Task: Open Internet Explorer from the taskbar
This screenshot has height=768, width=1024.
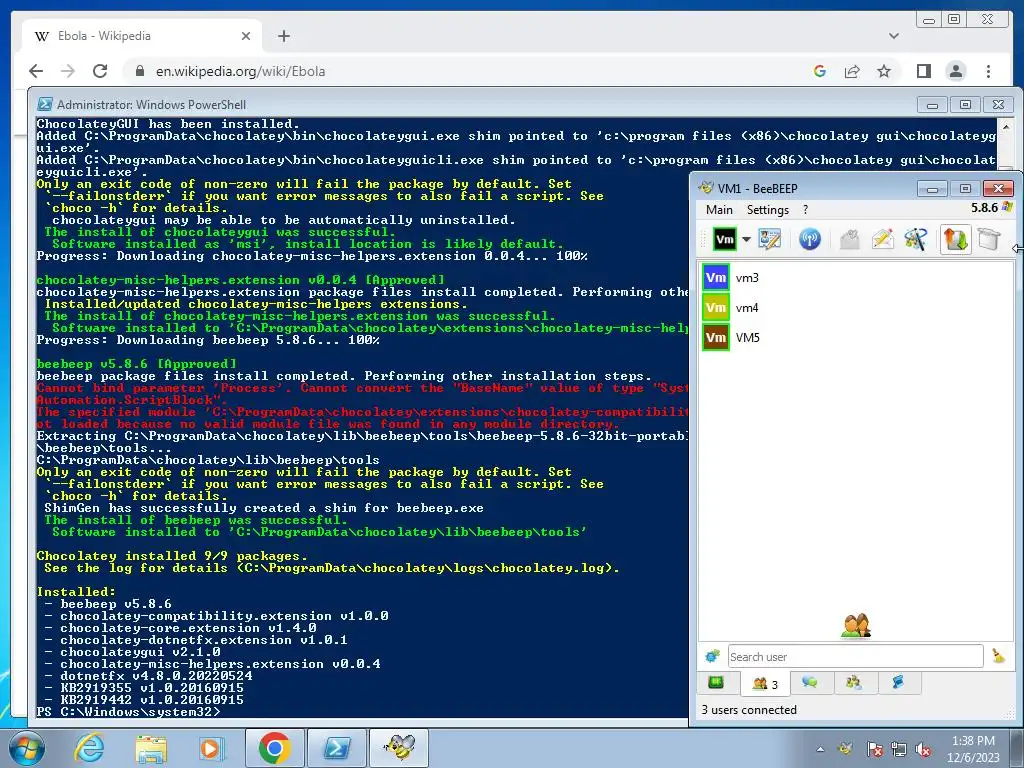Action: (89, 748)
